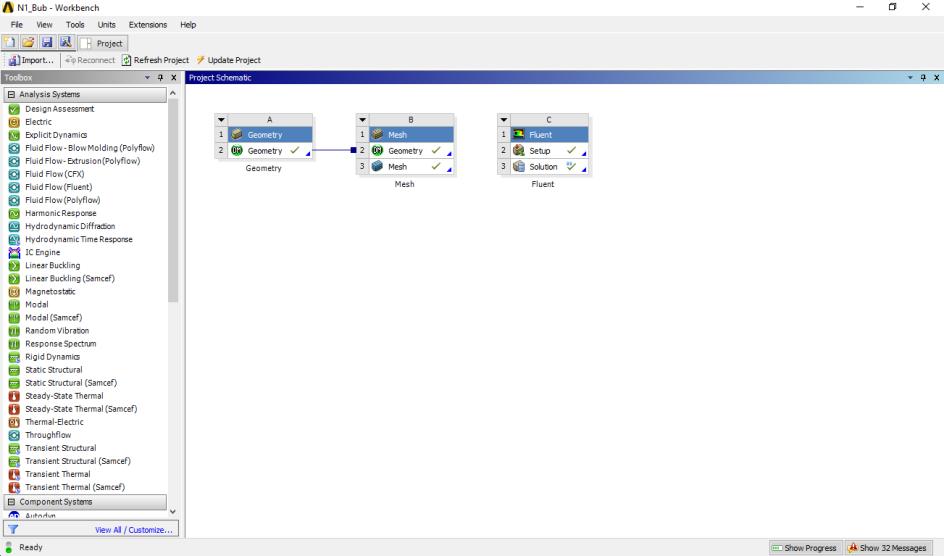Select Fluid Flow (Polyflow) entry
Screen dimensions: 944x556
click(x=63, y=200)
